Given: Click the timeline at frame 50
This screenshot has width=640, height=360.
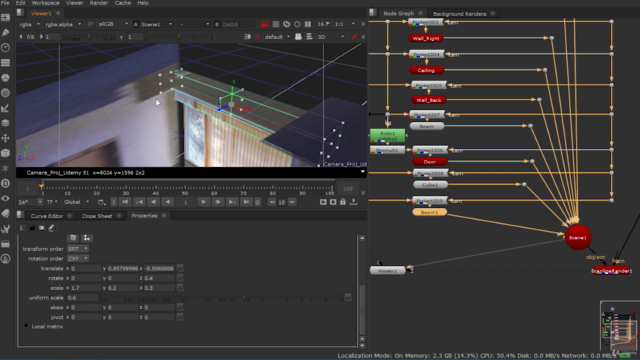Looking at the screenshot, I should tap(185, 189).
